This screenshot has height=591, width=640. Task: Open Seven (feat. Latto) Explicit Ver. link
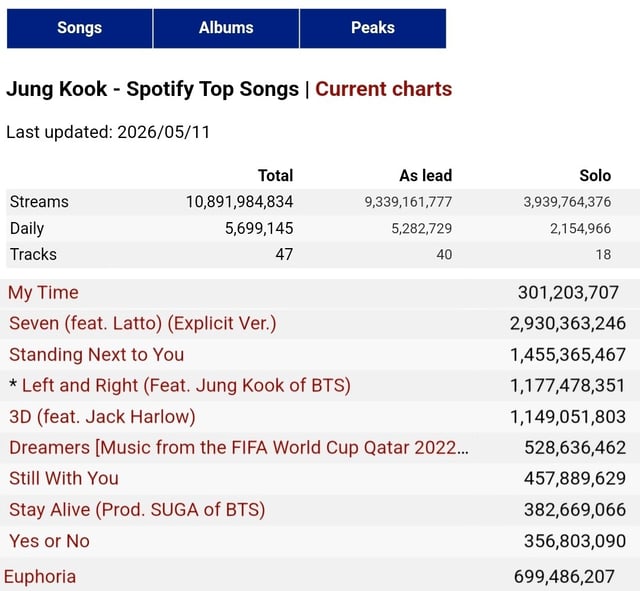[x=143, y=323]
